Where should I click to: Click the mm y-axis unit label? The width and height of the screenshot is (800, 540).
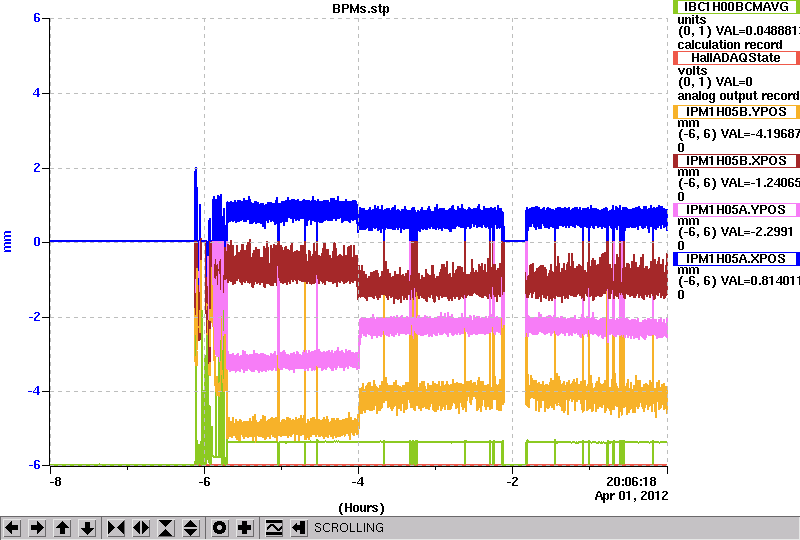click(7, 241)
